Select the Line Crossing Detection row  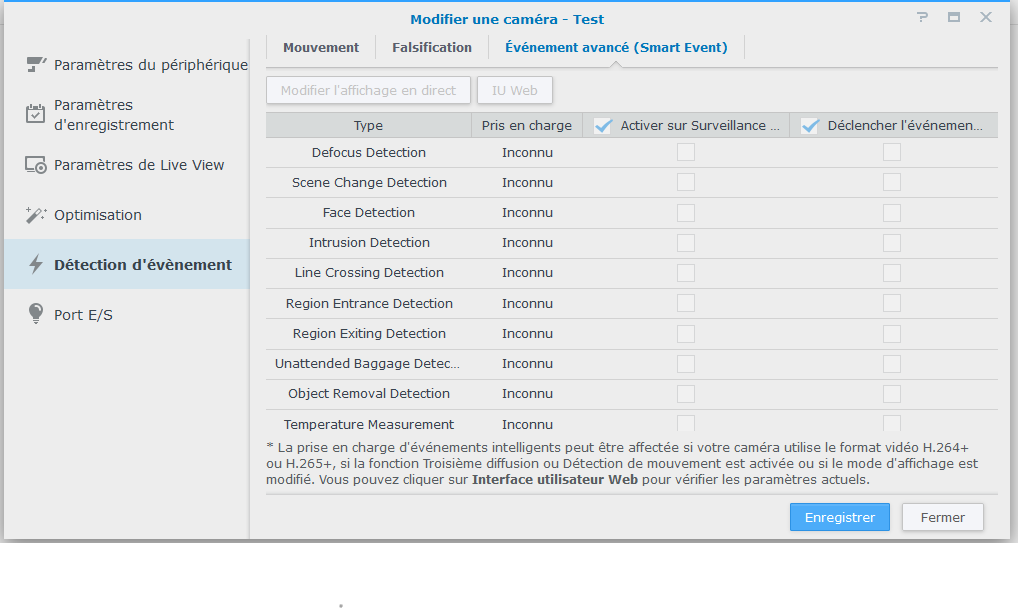(x=369, y=273)
